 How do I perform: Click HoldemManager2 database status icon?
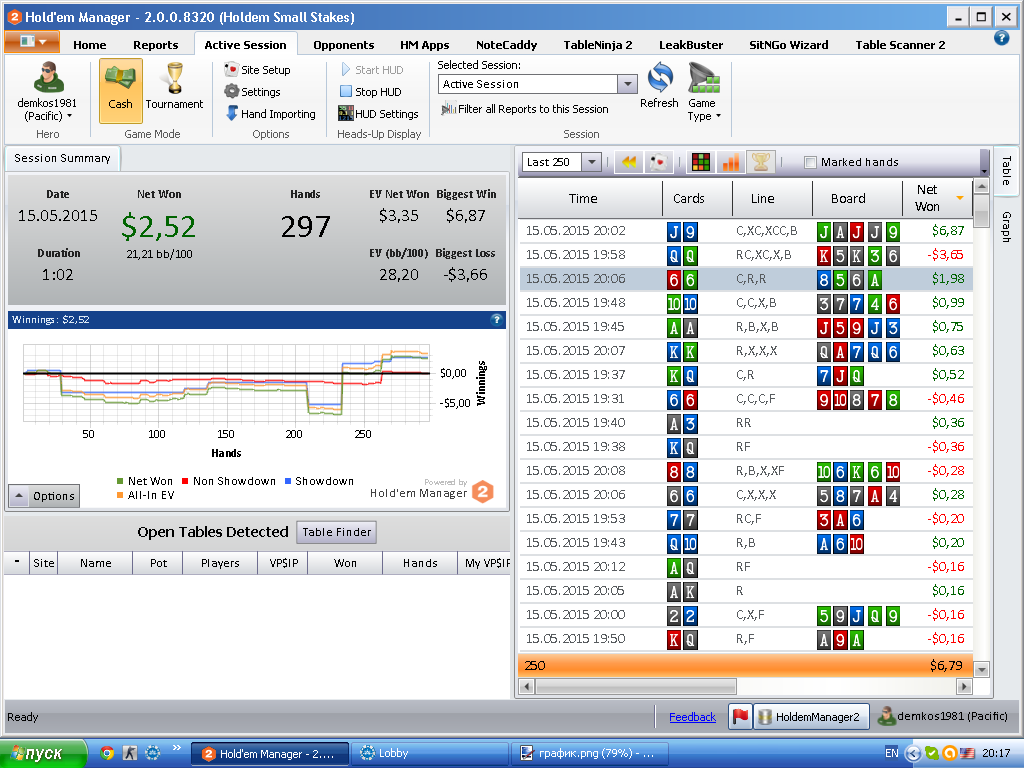click(x=811, y=716)
